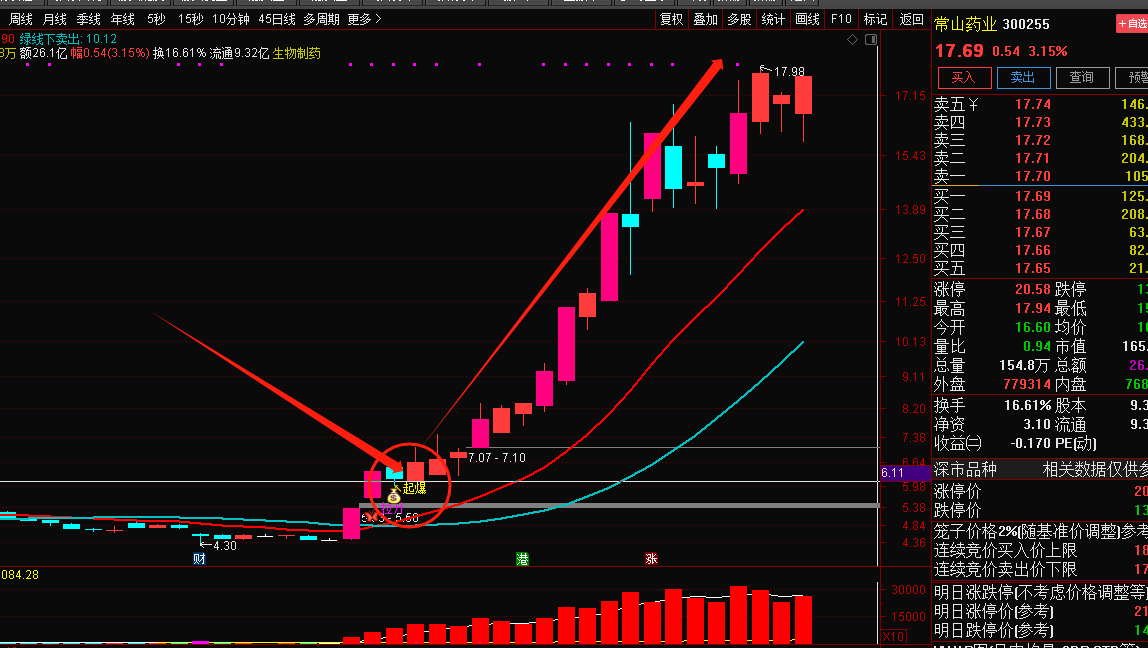Click the stock code 300255
The image size is (1148, 648).
point(1026,24)
